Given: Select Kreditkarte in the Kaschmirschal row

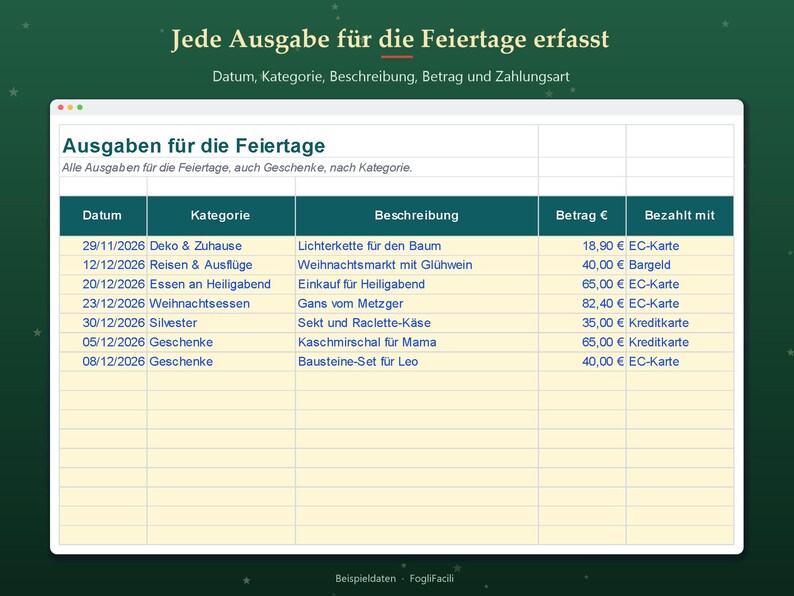Looking at the screenshot, I should (680, 342).
